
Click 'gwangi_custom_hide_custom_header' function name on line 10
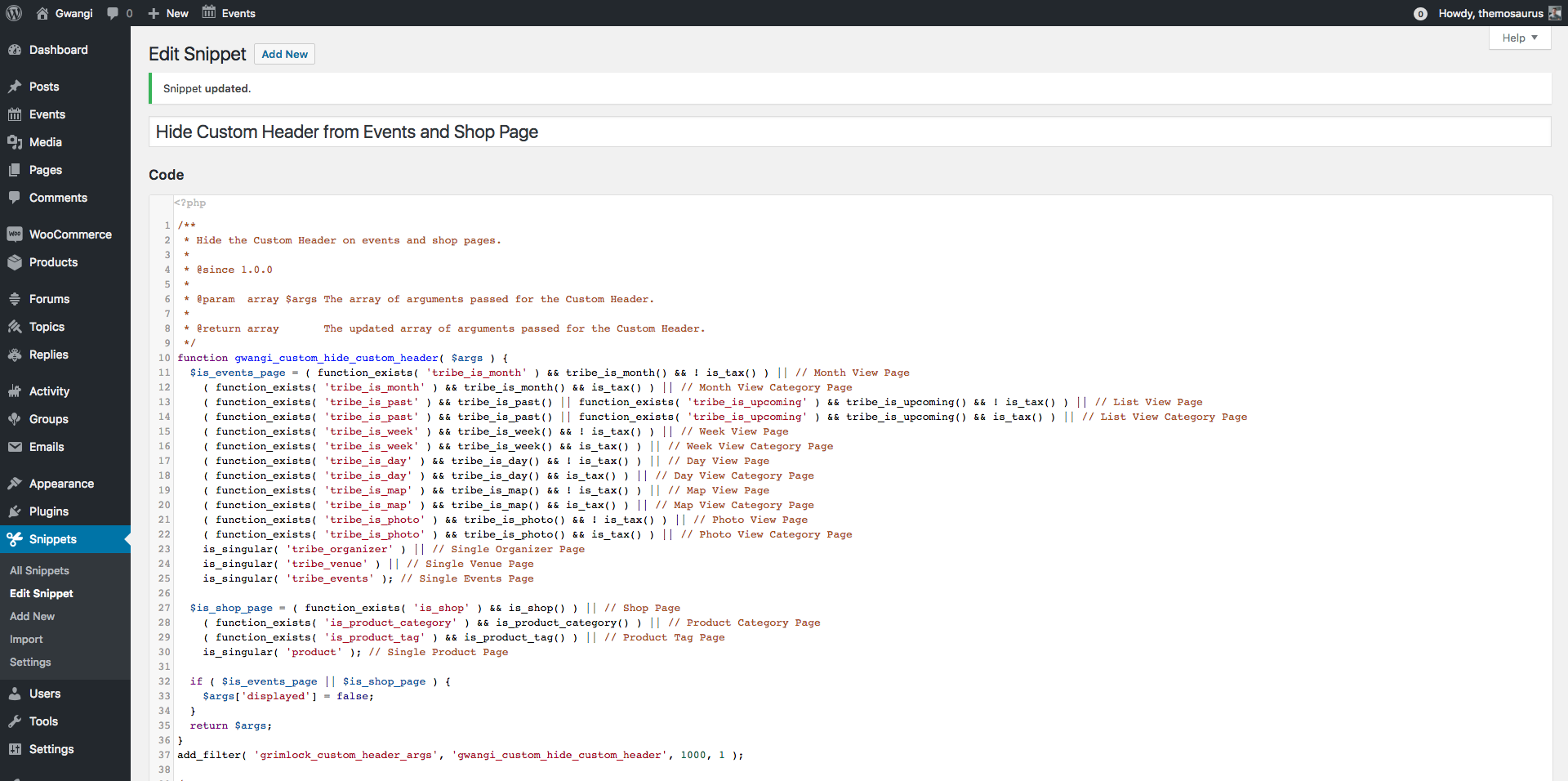(x=336, y=358)
